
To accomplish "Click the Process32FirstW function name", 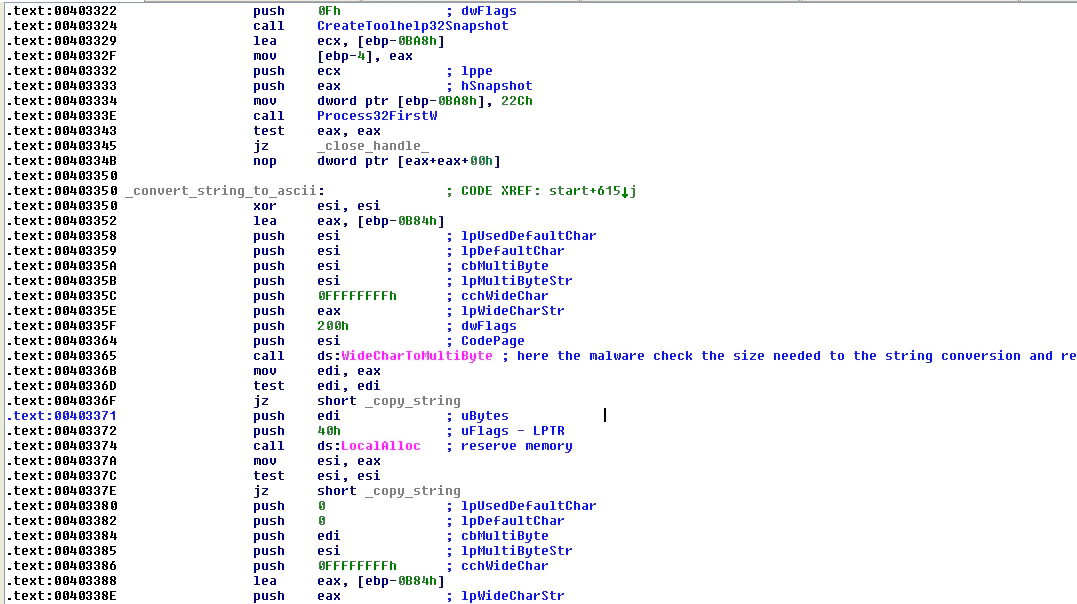I will (376, 116).
